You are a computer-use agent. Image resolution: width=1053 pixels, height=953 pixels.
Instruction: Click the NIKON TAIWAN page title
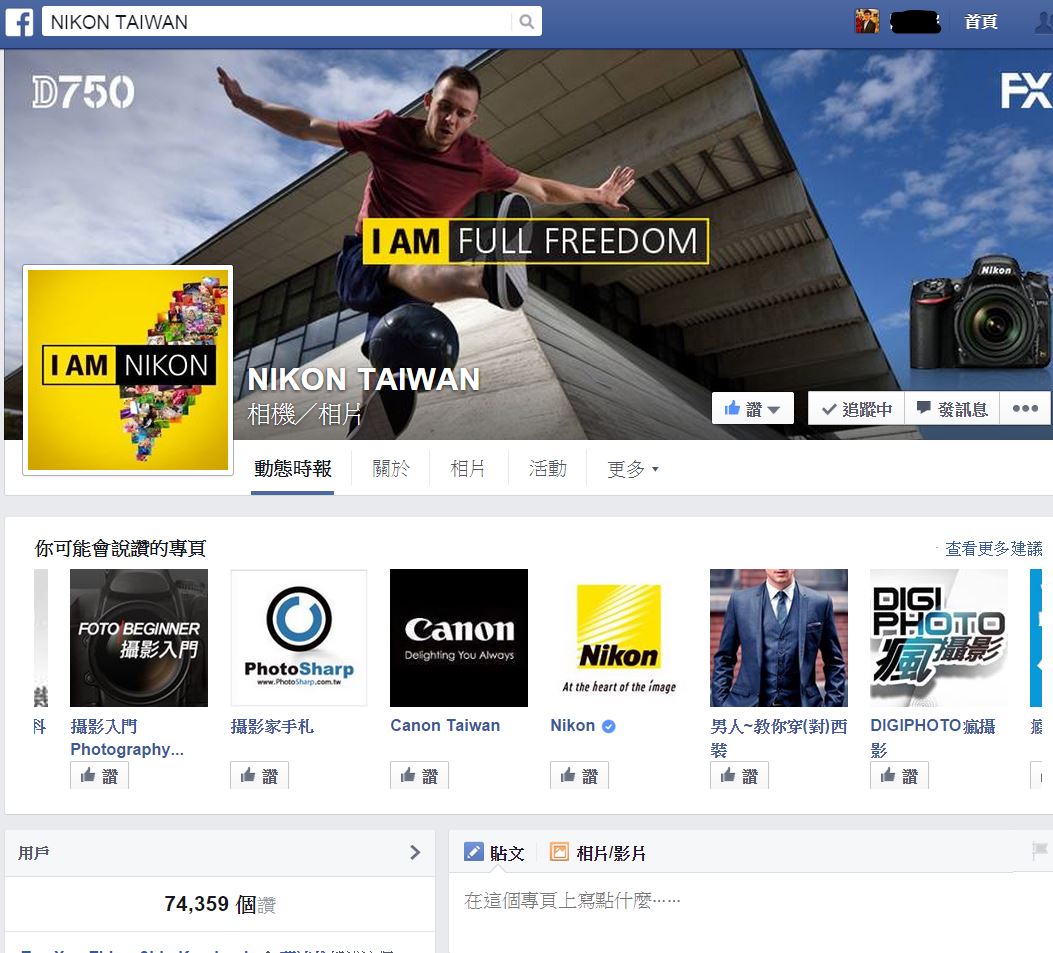click(x=364, y=379)
